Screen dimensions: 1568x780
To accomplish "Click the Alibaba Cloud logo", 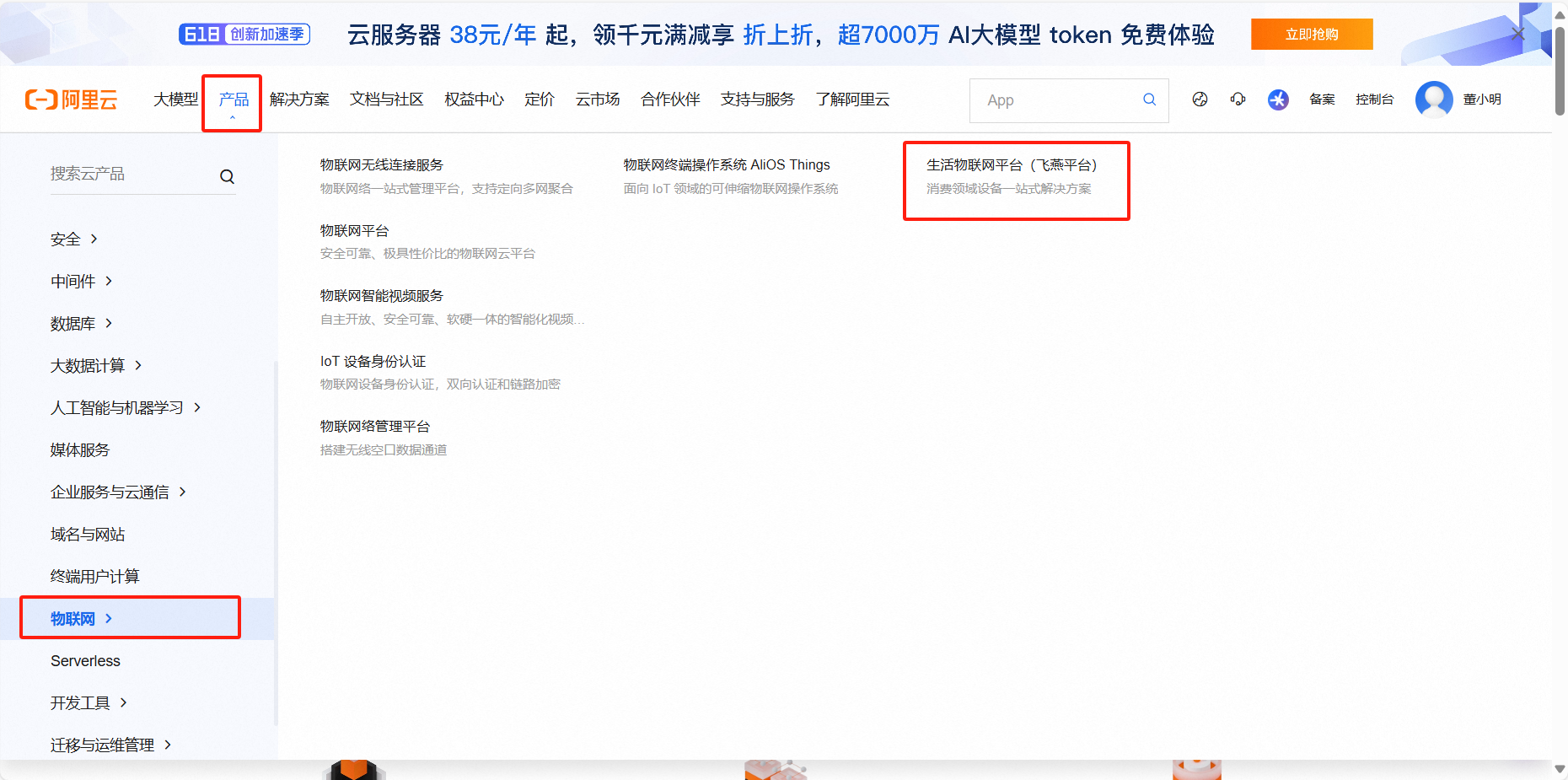I will coord(72,100).
